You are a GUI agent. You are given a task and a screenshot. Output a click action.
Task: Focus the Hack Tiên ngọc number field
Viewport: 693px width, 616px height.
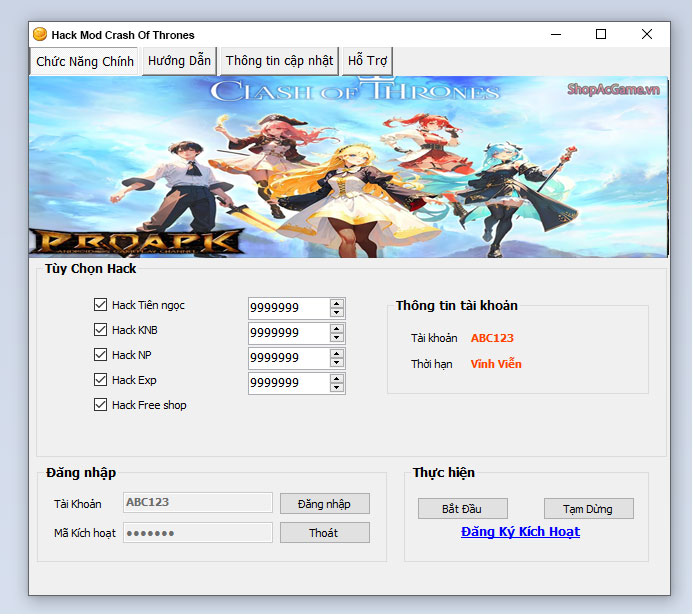click(289, 308)
